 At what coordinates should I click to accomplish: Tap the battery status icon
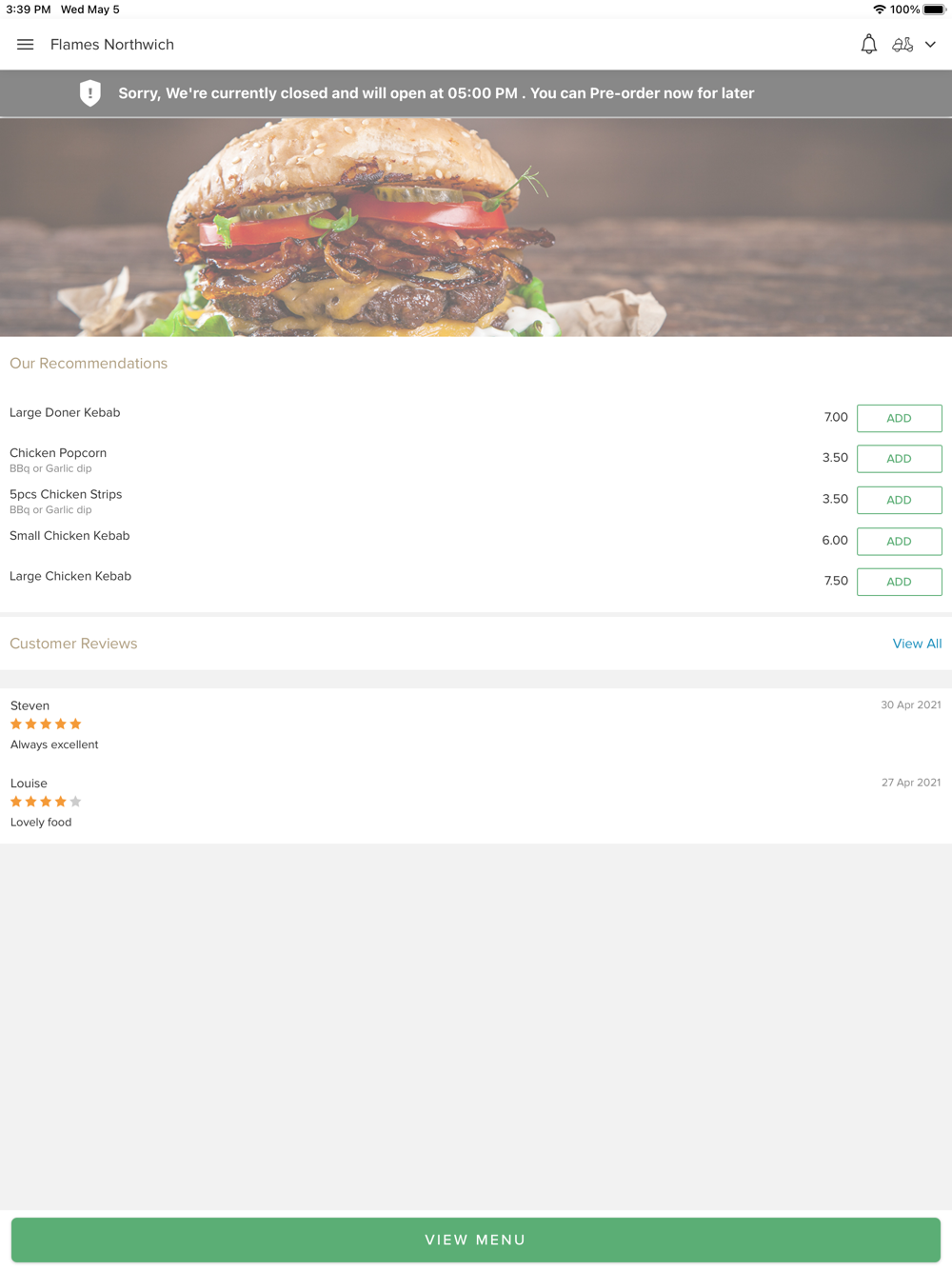point(934,10)
